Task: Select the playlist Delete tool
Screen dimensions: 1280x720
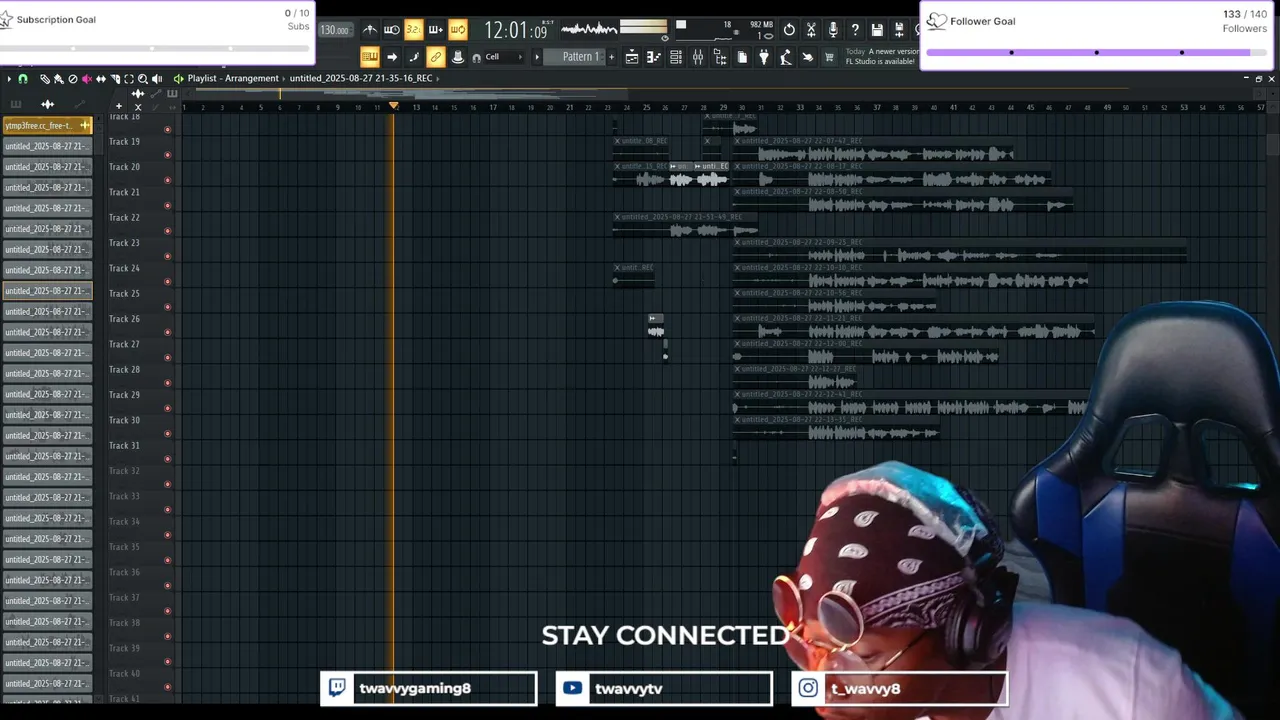Action: click(72, 78)
